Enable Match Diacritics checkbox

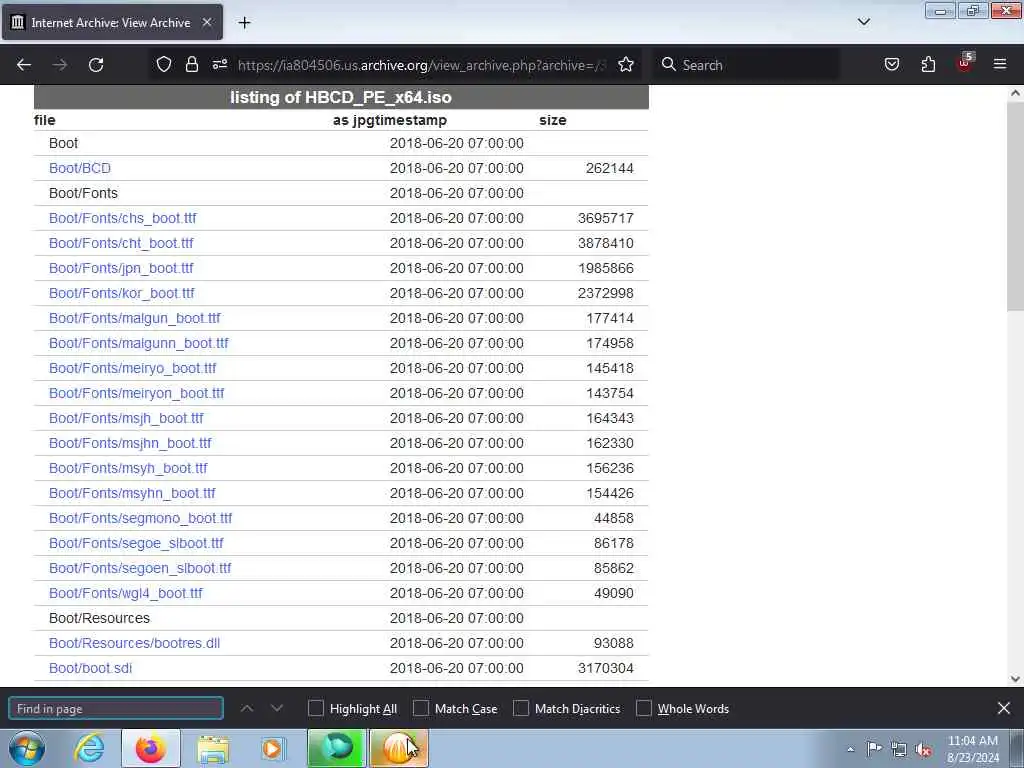tap(521, 709)
